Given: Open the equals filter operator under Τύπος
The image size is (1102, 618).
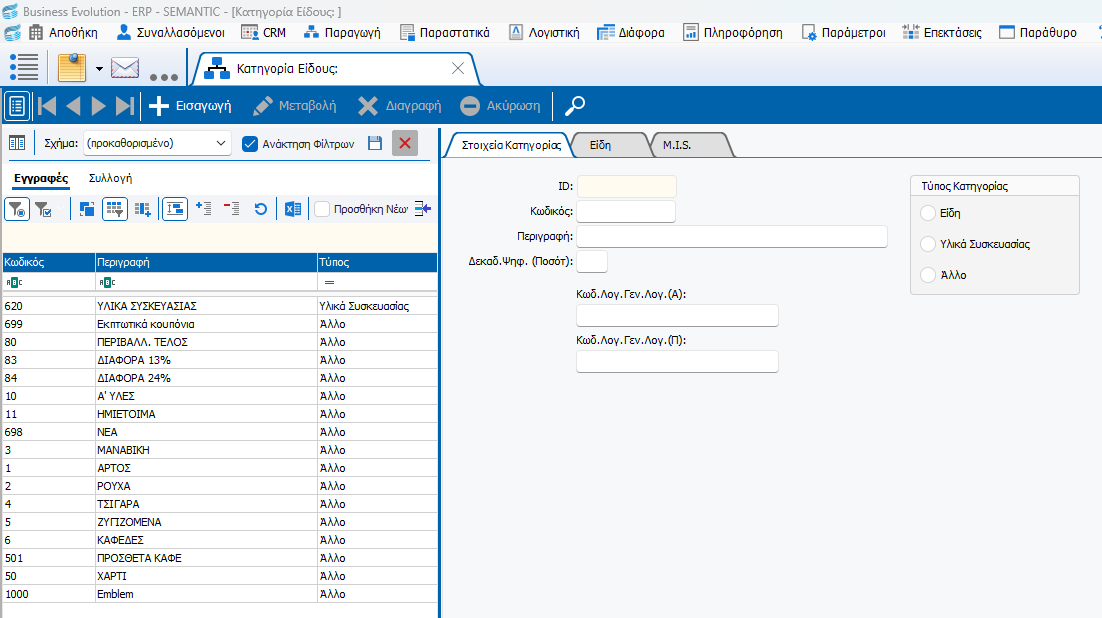Looking at the screenshot, I should coord(329,282).
